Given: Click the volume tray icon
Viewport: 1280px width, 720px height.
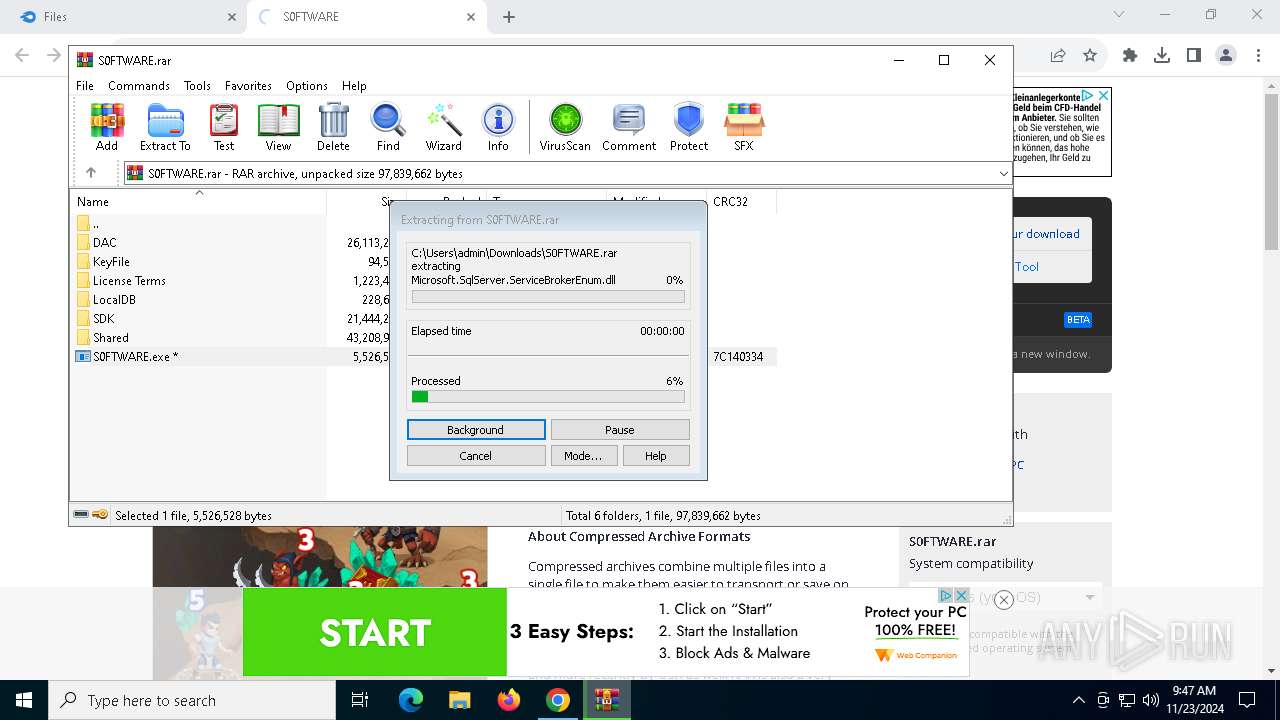Looking at the screenshot, I should pyautogui.click(x=1150, y=700).
